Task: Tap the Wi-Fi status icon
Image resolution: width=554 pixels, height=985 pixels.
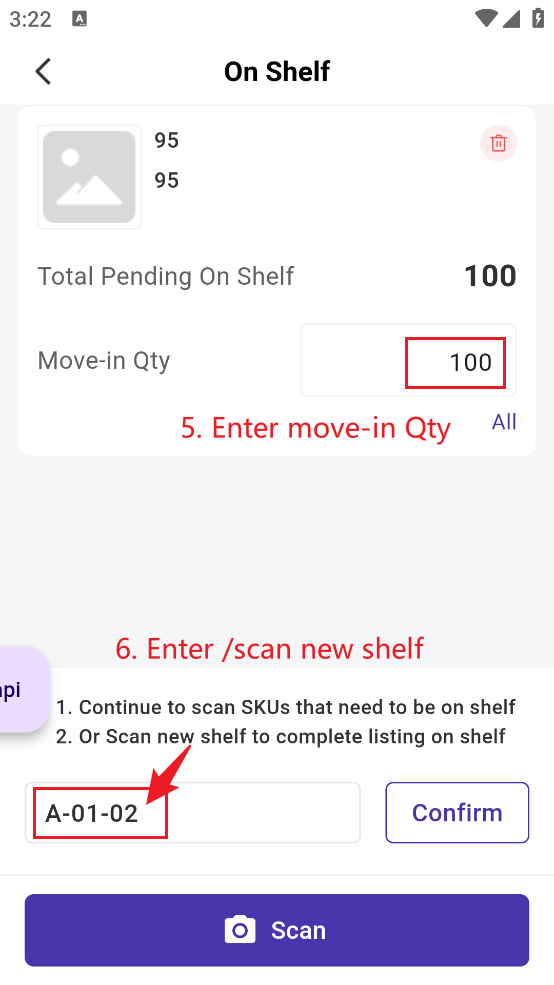Action: [486, 18]
